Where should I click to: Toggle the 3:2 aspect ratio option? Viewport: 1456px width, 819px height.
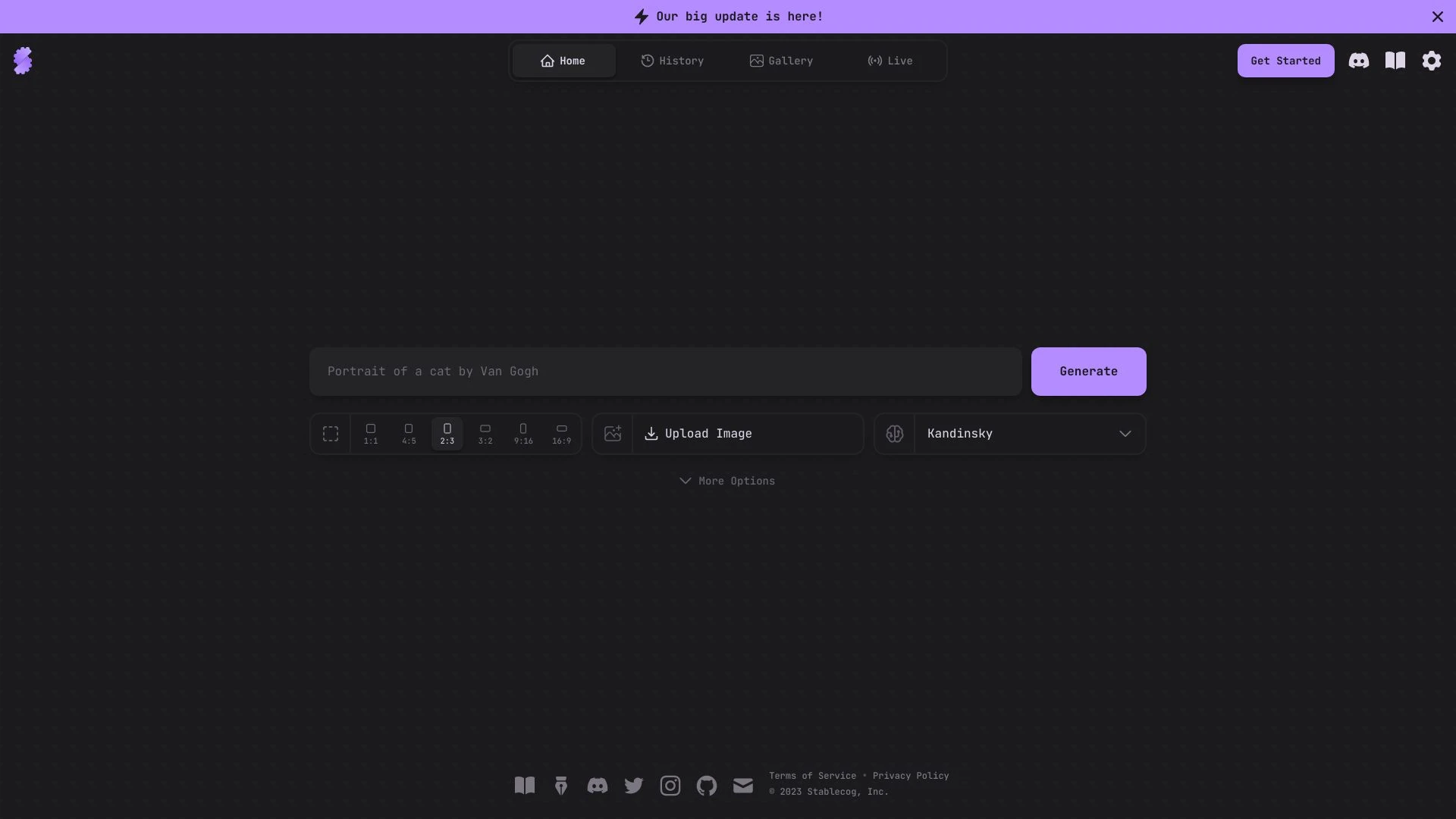pyautogui.click(x=485, y=434)
